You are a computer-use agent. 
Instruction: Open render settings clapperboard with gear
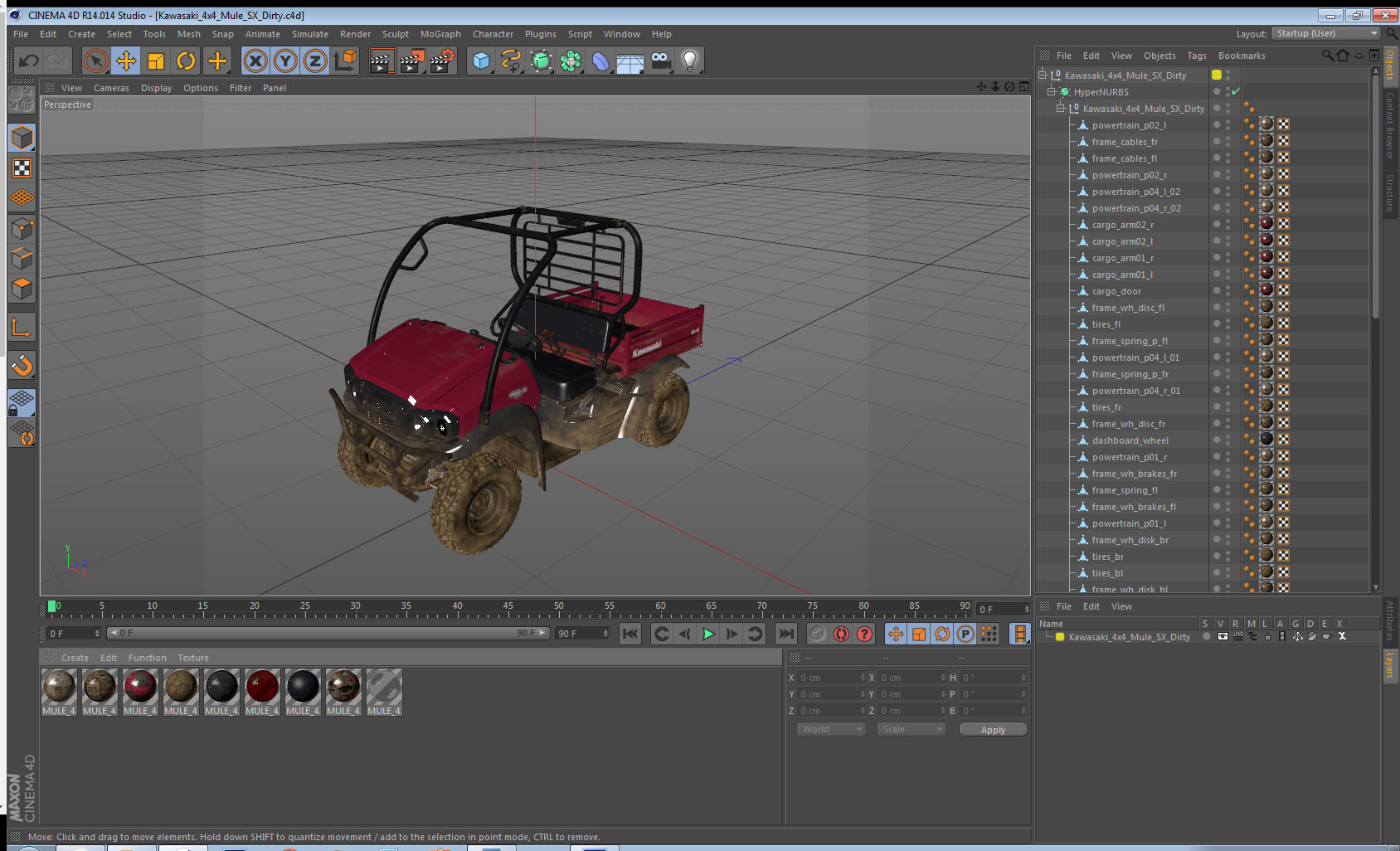443,61
